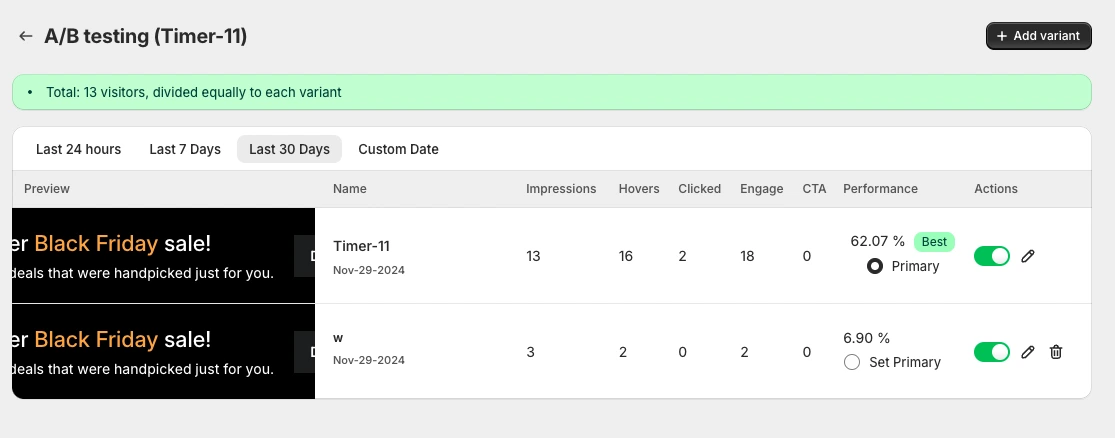Click w variant impressions value 3
The width and height of the screenshot is (1115, 438).
(530, 352)
